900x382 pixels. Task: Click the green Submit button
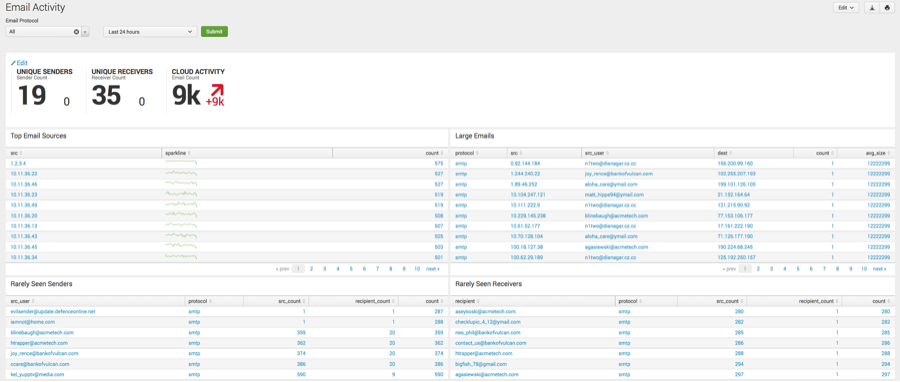pyautogui.click(x=214, y=32)
